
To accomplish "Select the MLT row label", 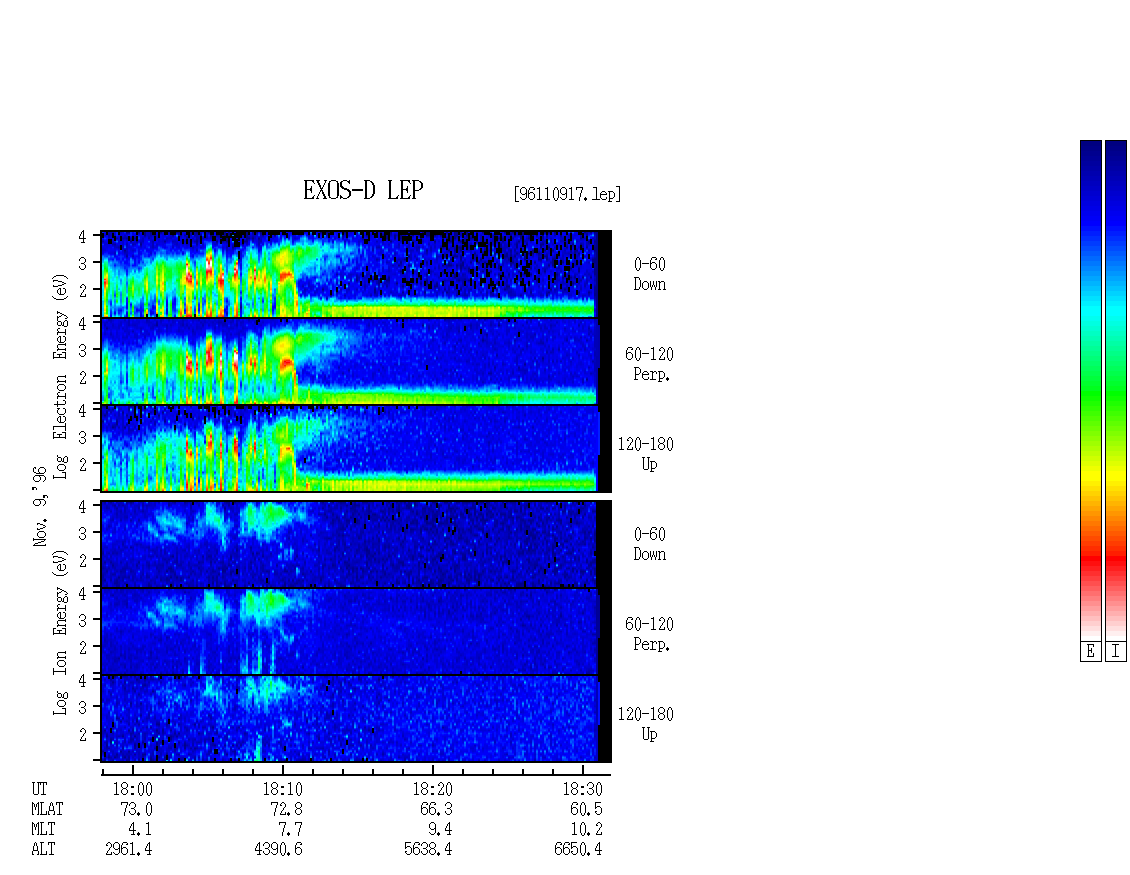I will pos(43,830).
